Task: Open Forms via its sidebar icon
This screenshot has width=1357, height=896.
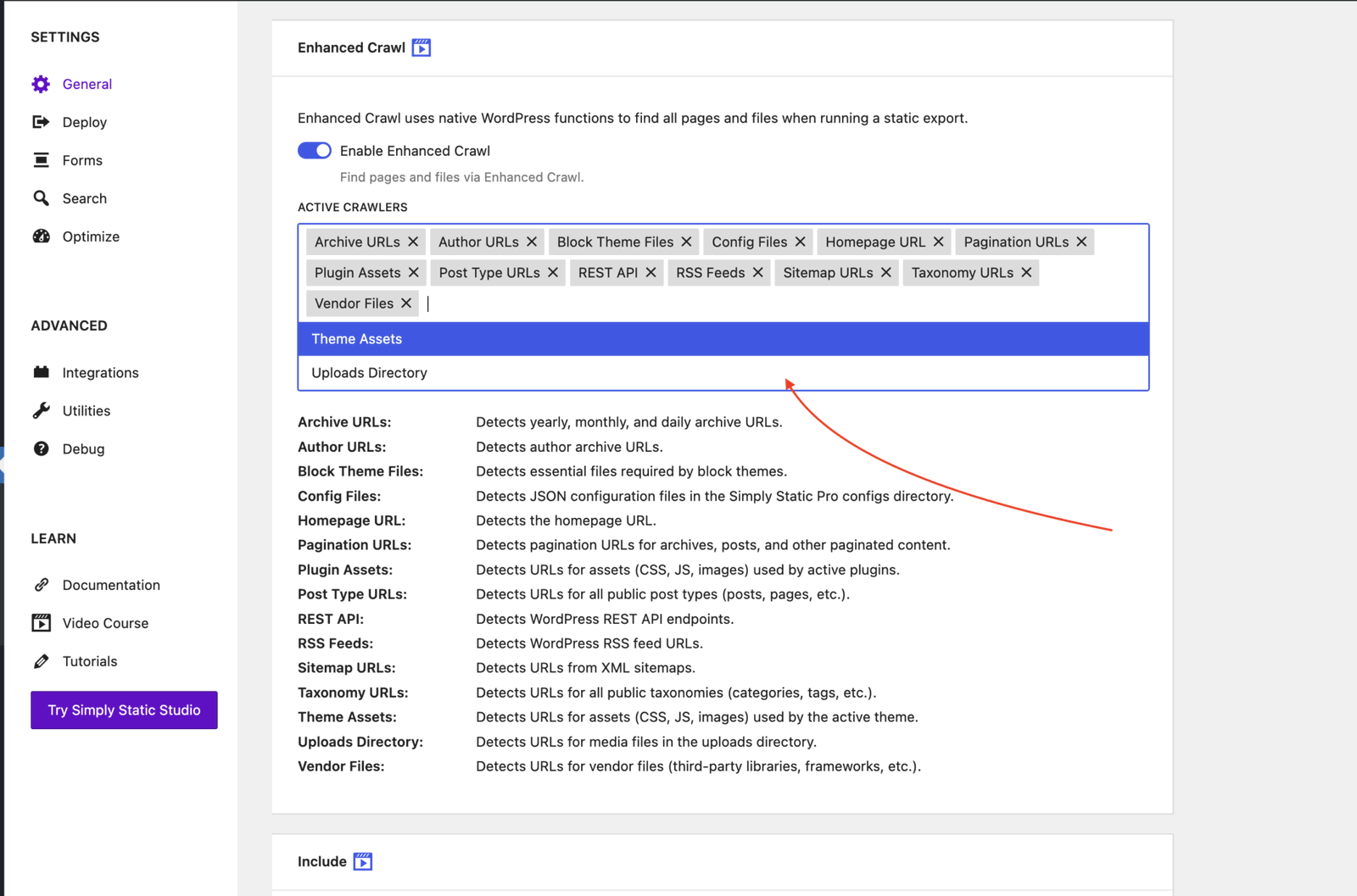Action: pos(40,160)
